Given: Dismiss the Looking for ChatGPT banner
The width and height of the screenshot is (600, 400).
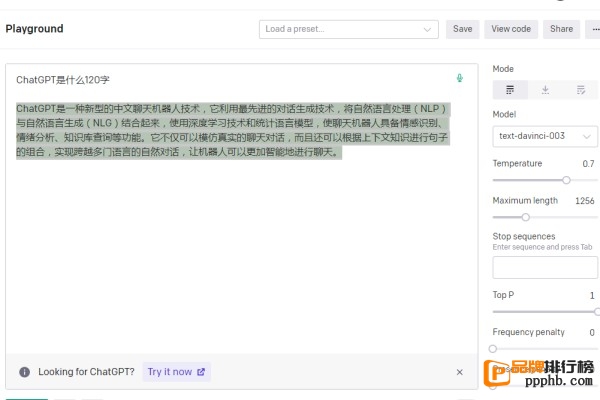Looking at the screenshot, I should tap(460, 372).
